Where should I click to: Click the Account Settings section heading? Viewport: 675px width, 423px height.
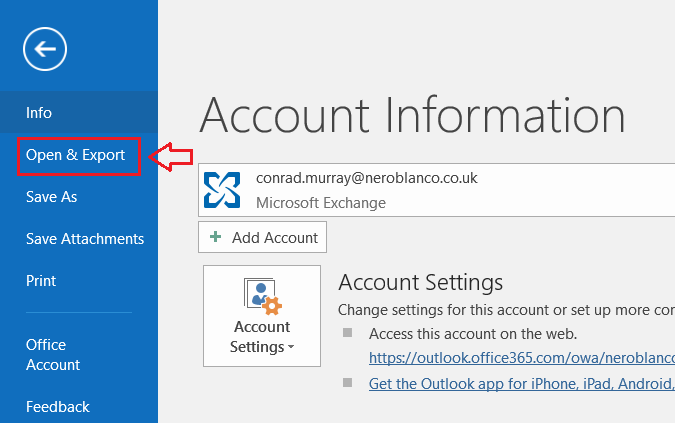click(421, 283)
